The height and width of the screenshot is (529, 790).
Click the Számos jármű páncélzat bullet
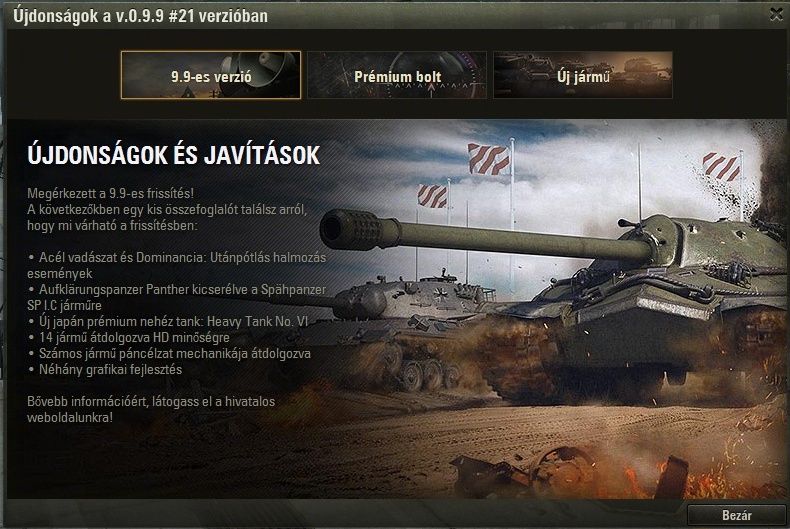coord(169,353)
